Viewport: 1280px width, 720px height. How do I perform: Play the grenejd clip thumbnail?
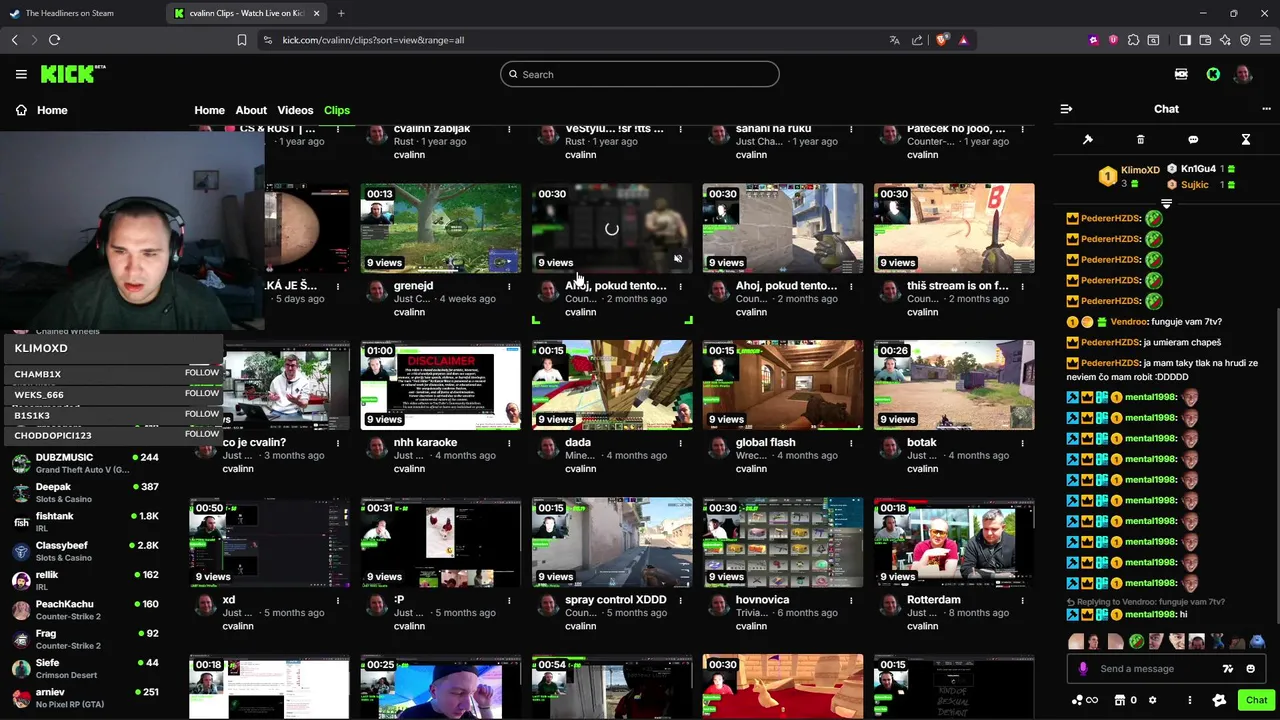coord(441,228)
